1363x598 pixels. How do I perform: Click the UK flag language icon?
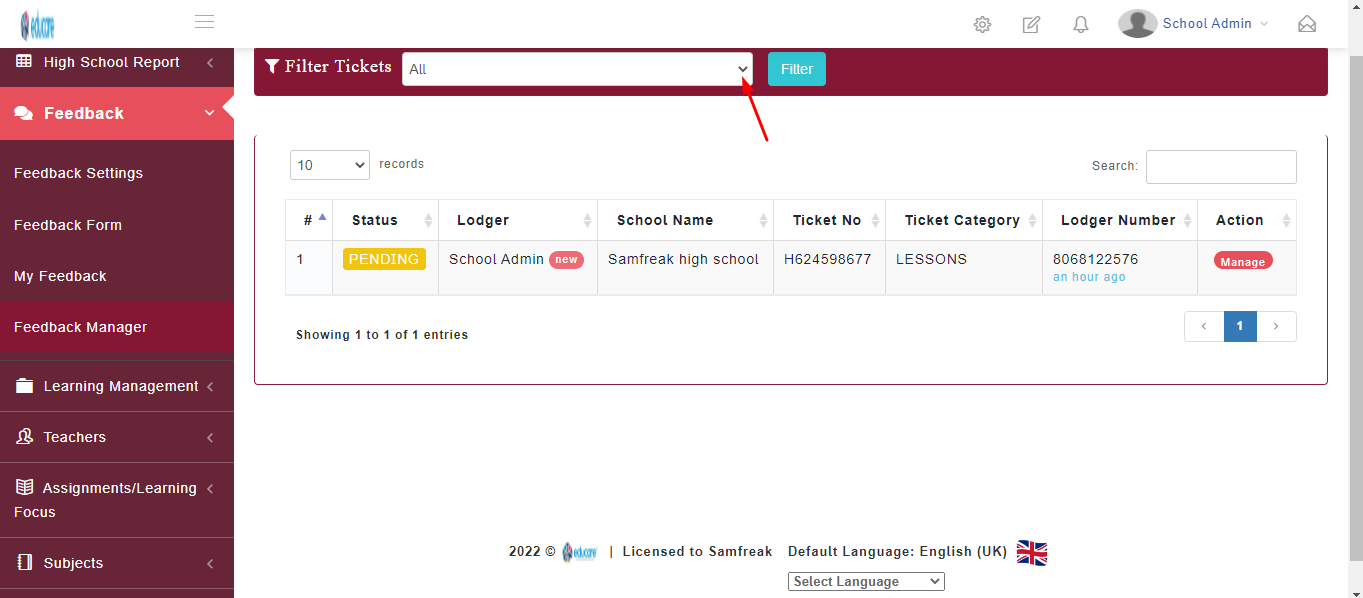[x=1032, y=553]
